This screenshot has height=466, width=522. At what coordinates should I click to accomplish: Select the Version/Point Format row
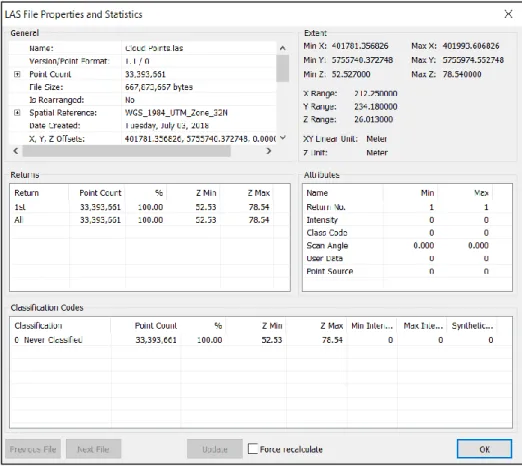point(143,61)
